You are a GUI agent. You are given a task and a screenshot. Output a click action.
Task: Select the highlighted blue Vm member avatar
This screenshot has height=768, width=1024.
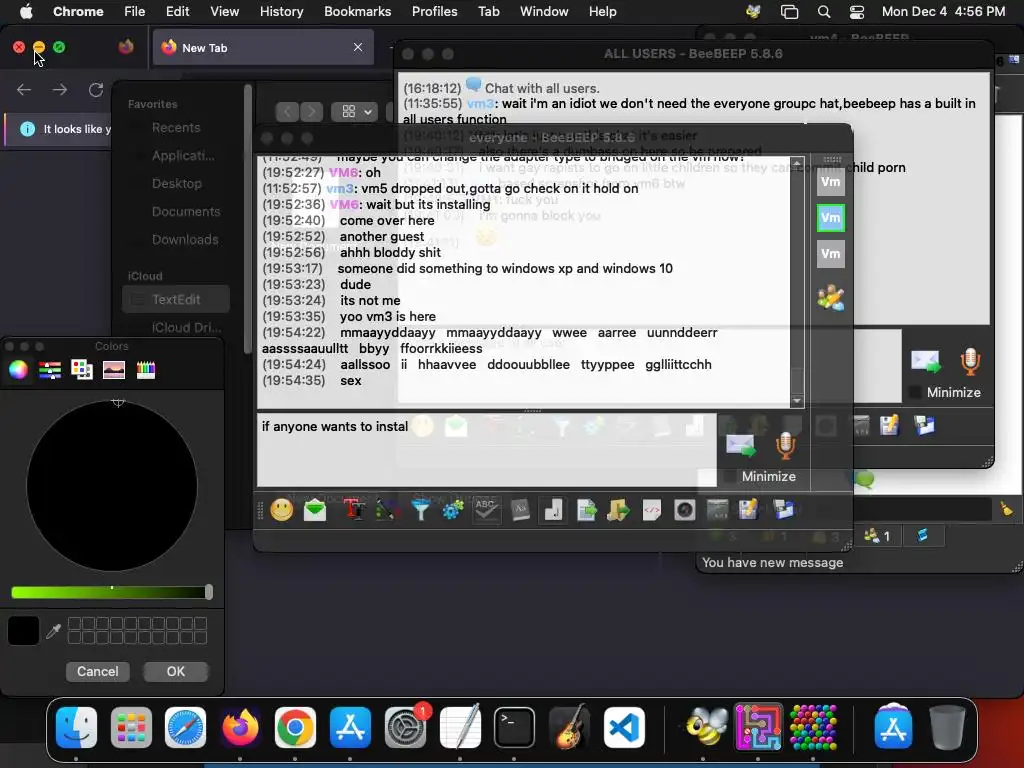(x=831, y=217)
